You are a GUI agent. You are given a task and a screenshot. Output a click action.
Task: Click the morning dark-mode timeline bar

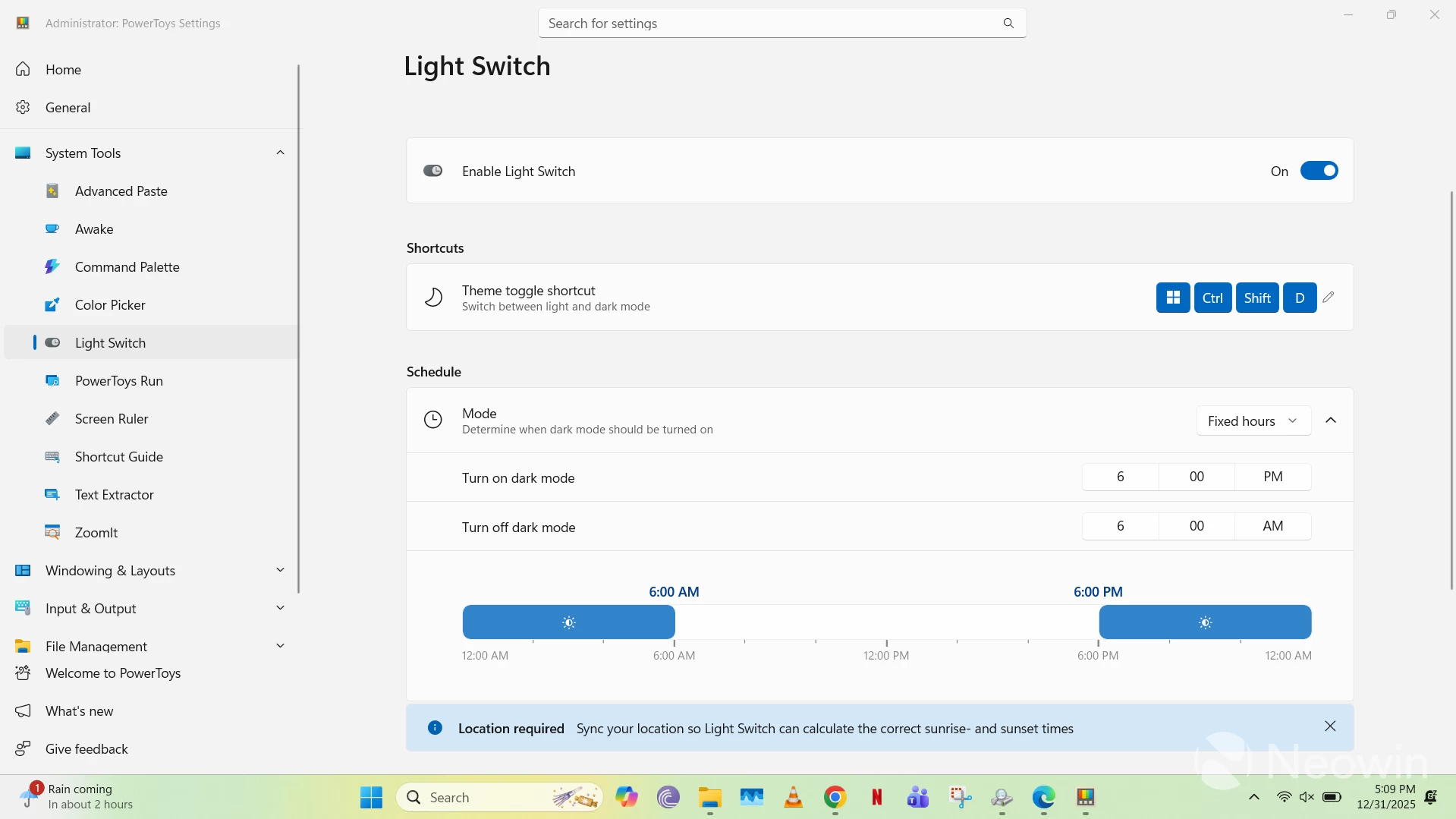tap(568, 622)
